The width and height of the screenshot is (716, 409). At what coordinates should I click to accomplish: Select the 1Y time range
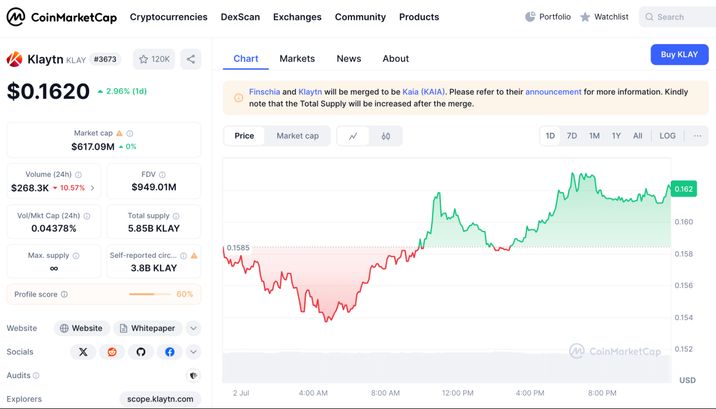click(616, 136)
